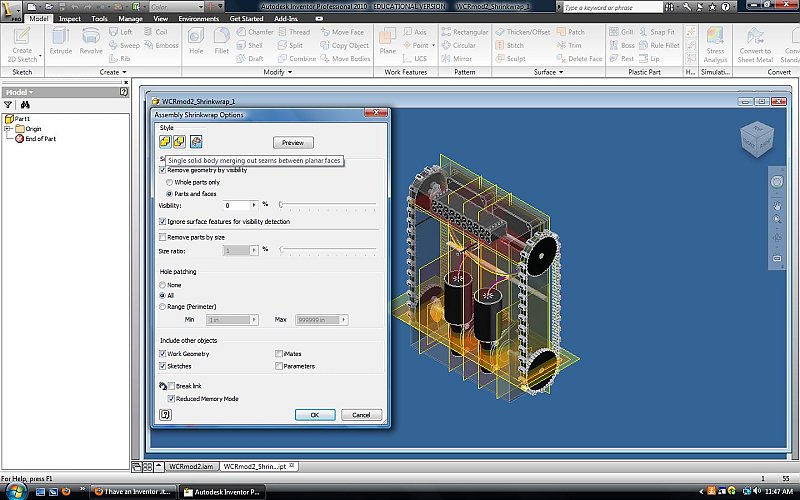Screen dimensions: 800x500
Task: Open Firefox from quick launch bar
Action: [66, 492]
